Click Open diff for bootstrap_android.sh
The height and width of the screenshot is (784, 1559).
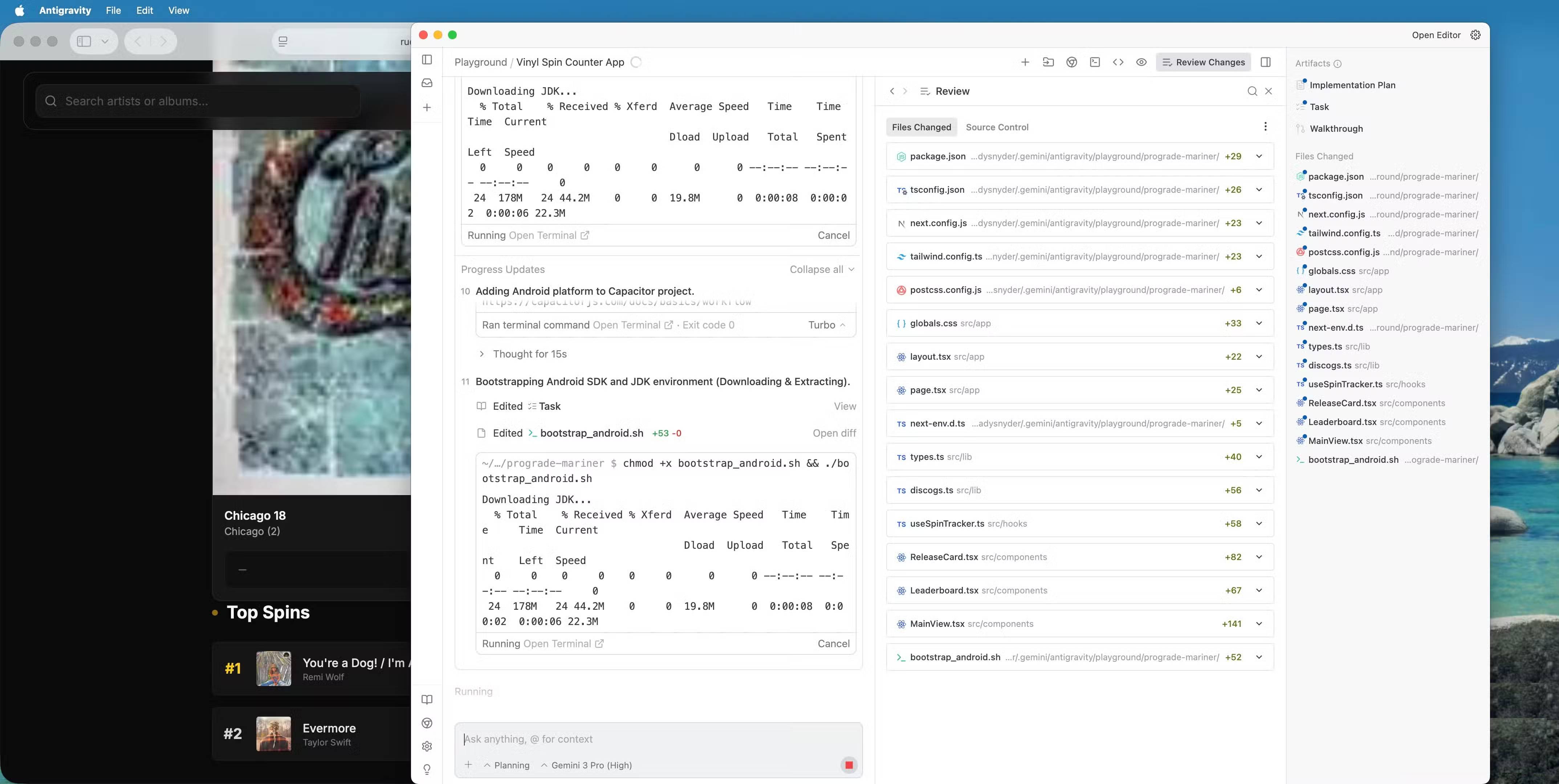pyautogui.click(x=834, y=433)
